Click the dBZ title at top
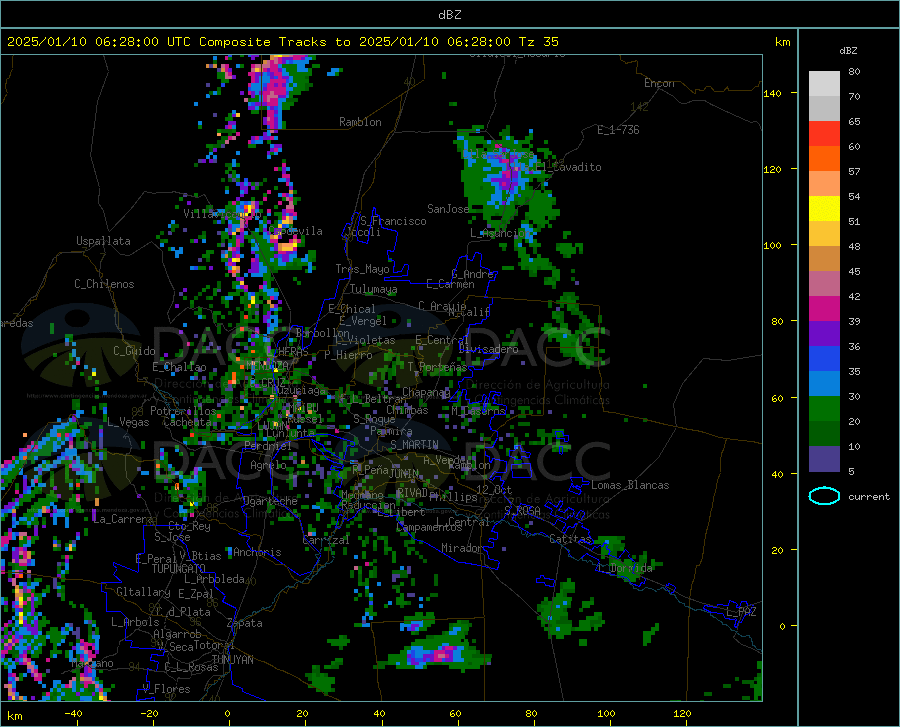 449,15
